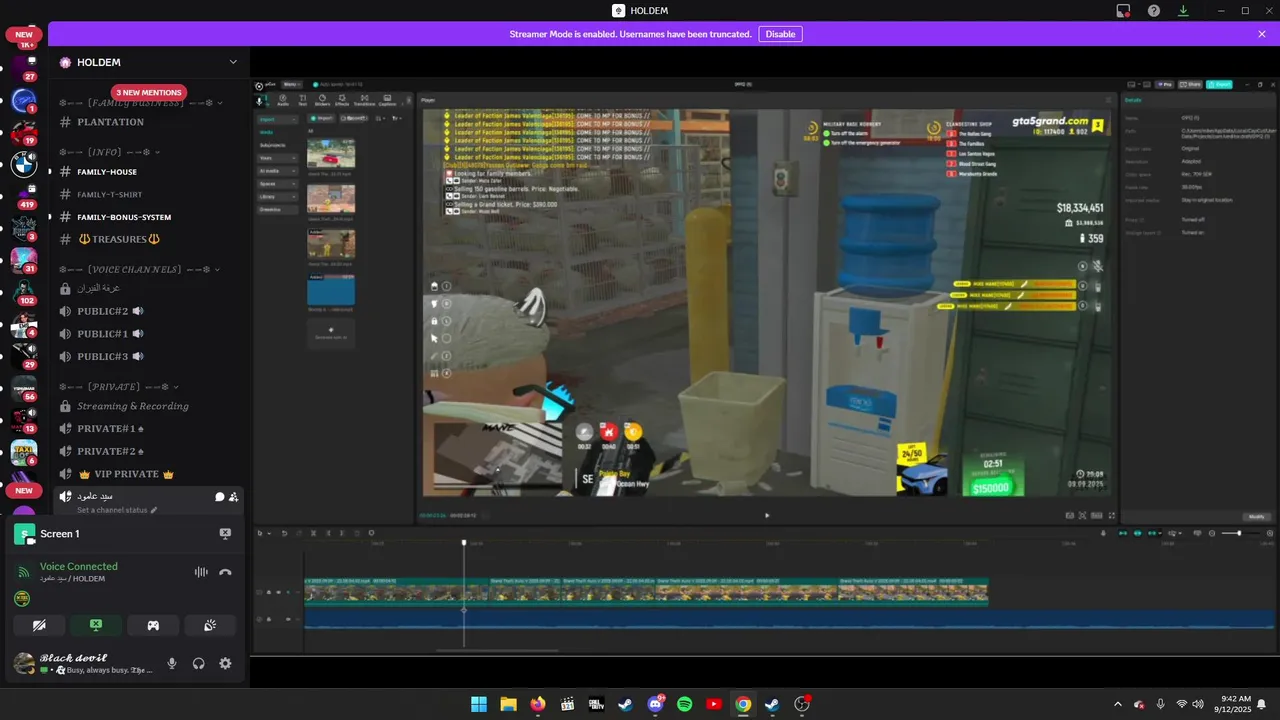Select Audio tab in streamed editor
This screenshot has width=1280, height=720.
(x=283, y=101)
